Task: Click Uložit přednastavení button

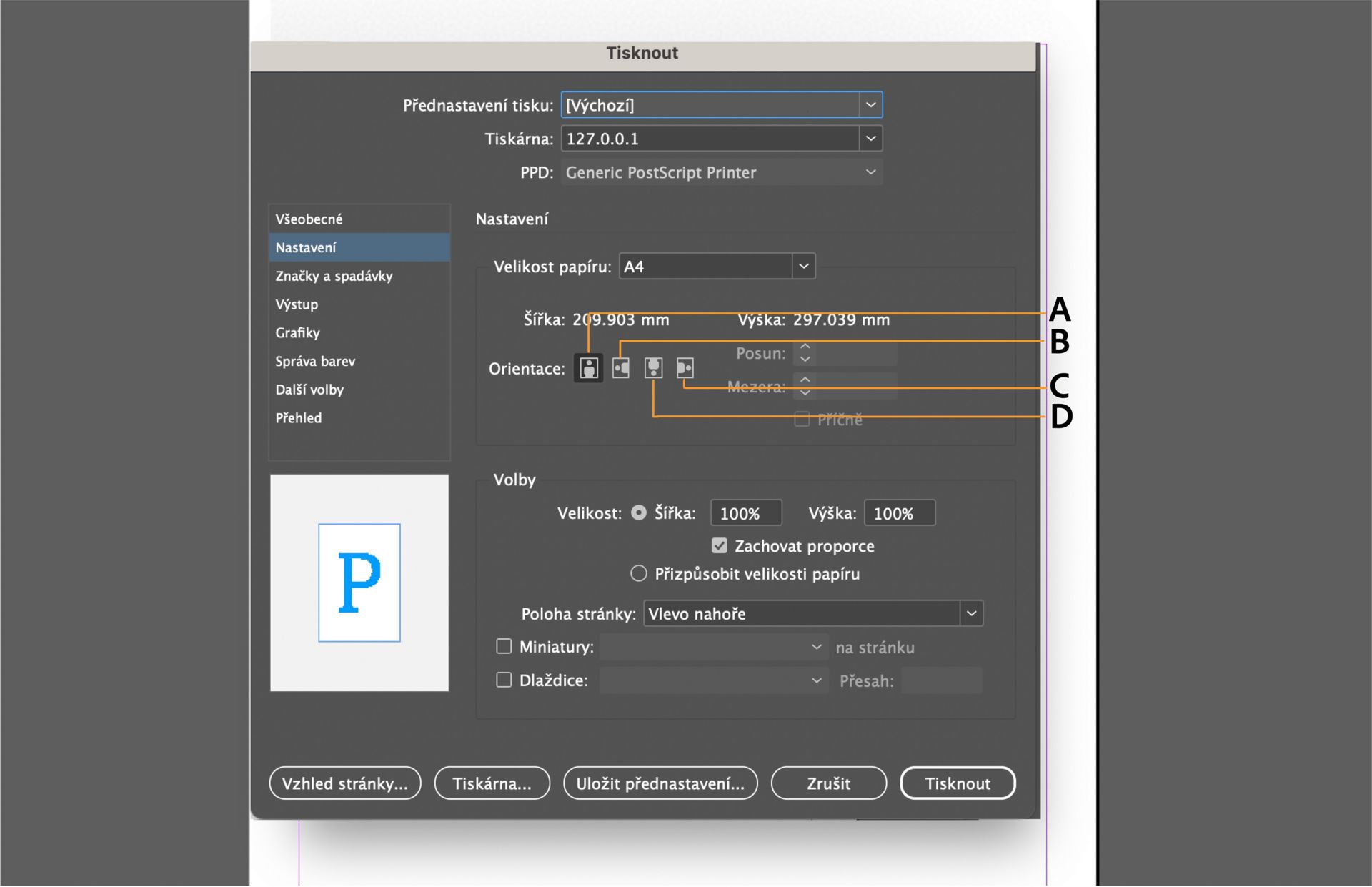Action: click(x=660, y=783)
